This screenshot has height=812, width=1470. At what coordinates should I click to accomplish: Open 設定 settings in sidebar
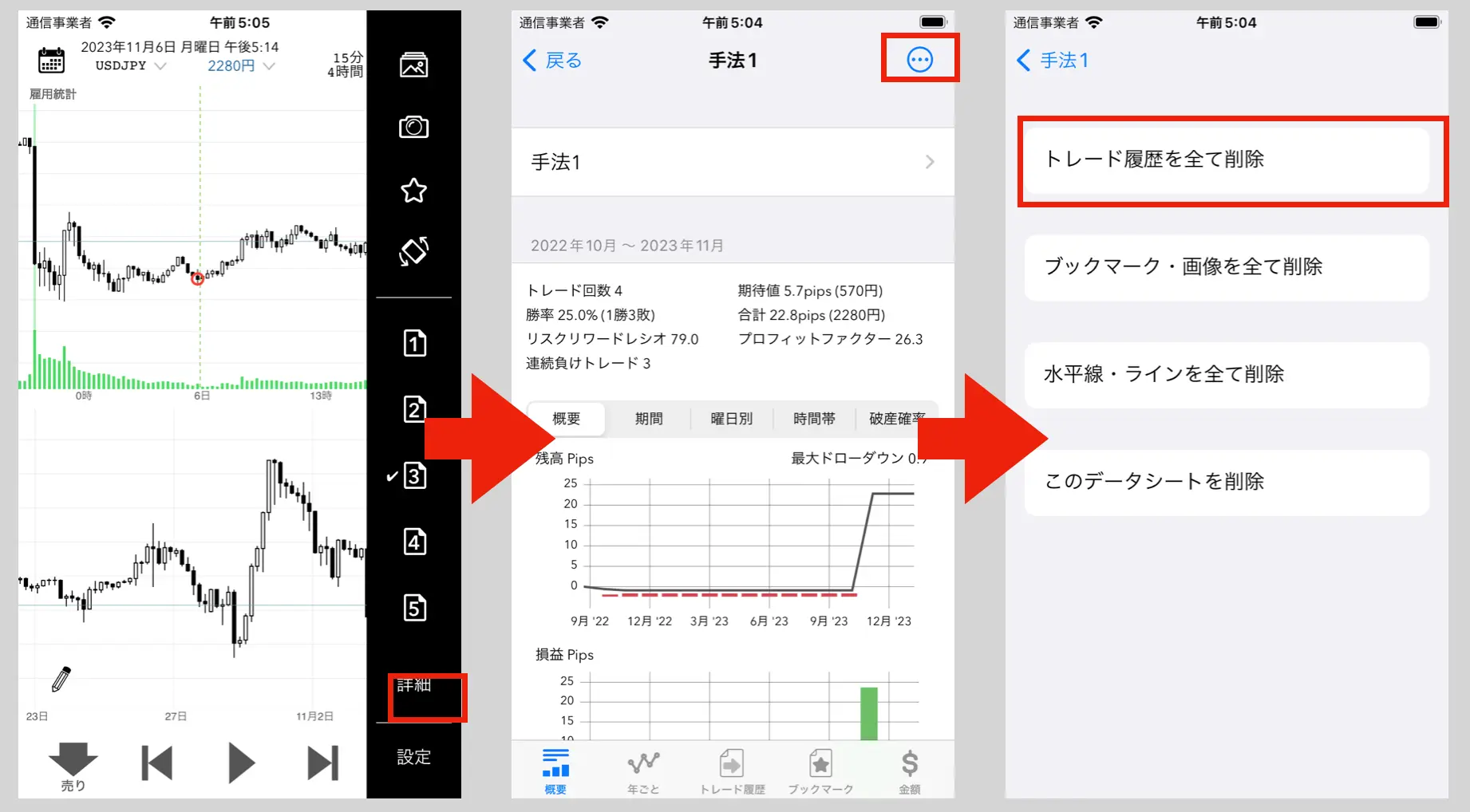(414, 757)
